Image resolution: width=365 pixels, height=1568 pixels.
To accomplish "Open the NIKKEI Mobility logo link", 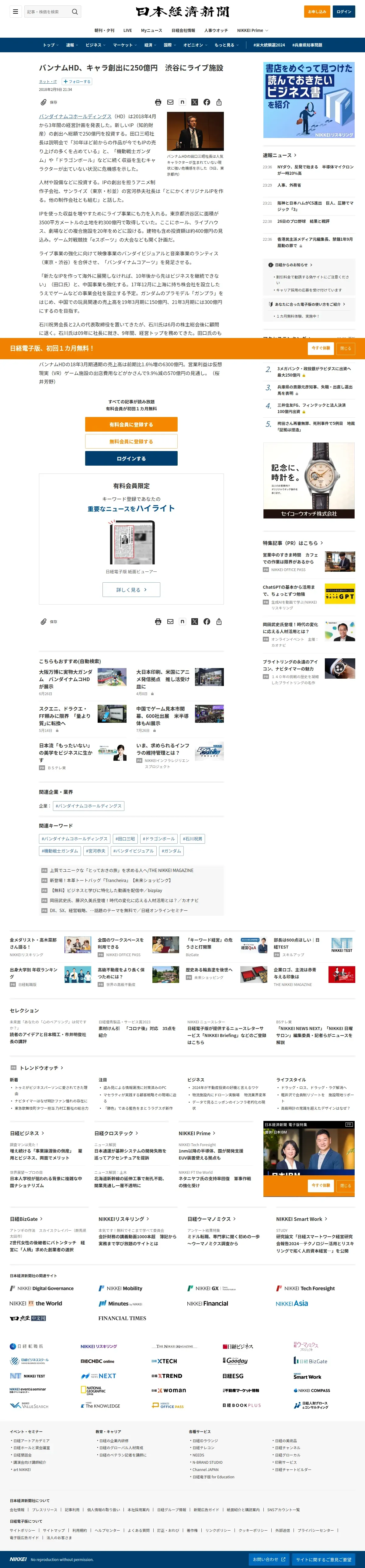I will tap(121, 1289).
